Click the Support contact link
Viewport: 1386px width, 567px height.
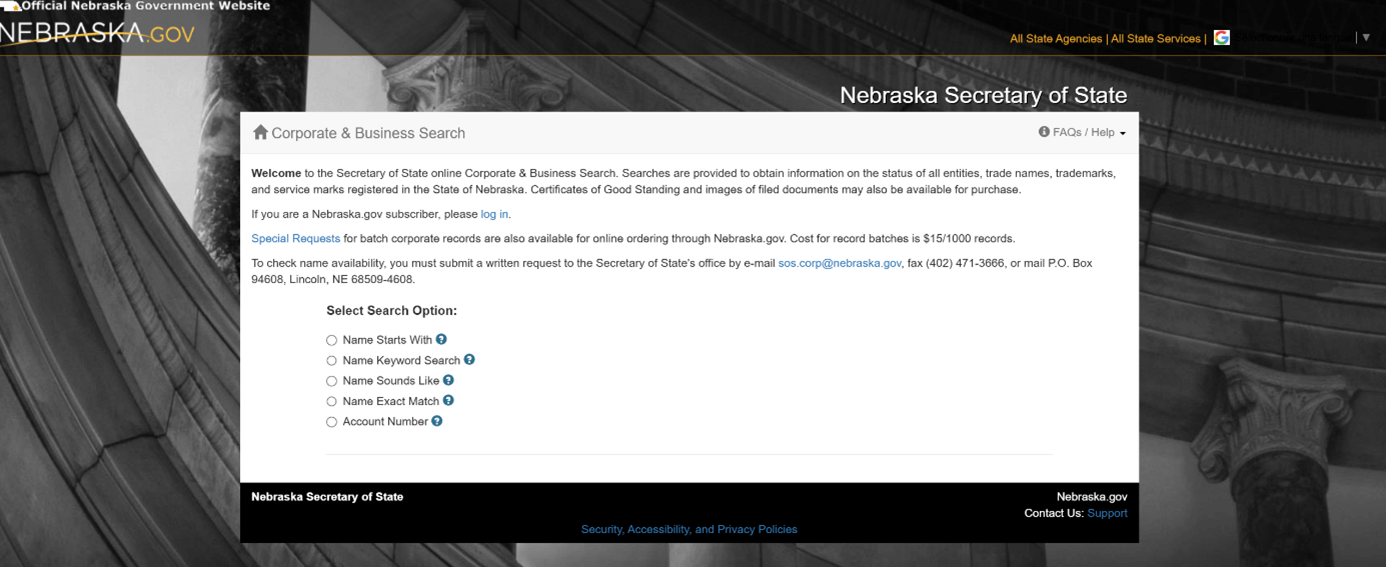coord(1107,513)
